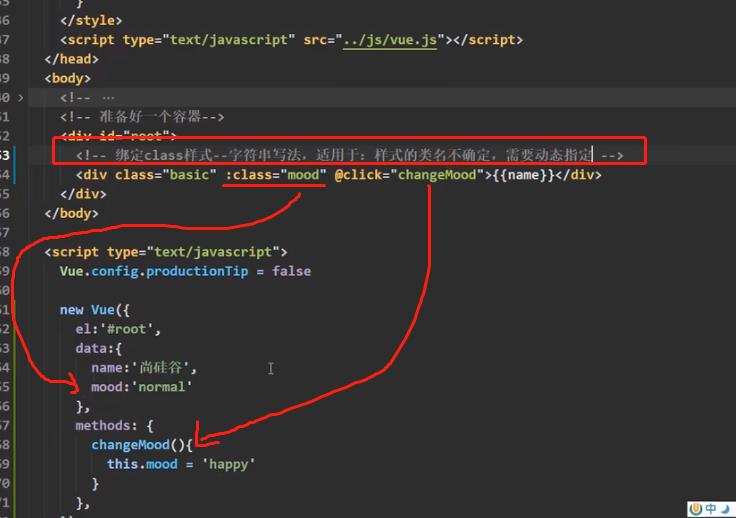Viewport: 736px width, 518px height.
Task: Click the 'changeMood(){' method definition
Action: click(142, 445)
